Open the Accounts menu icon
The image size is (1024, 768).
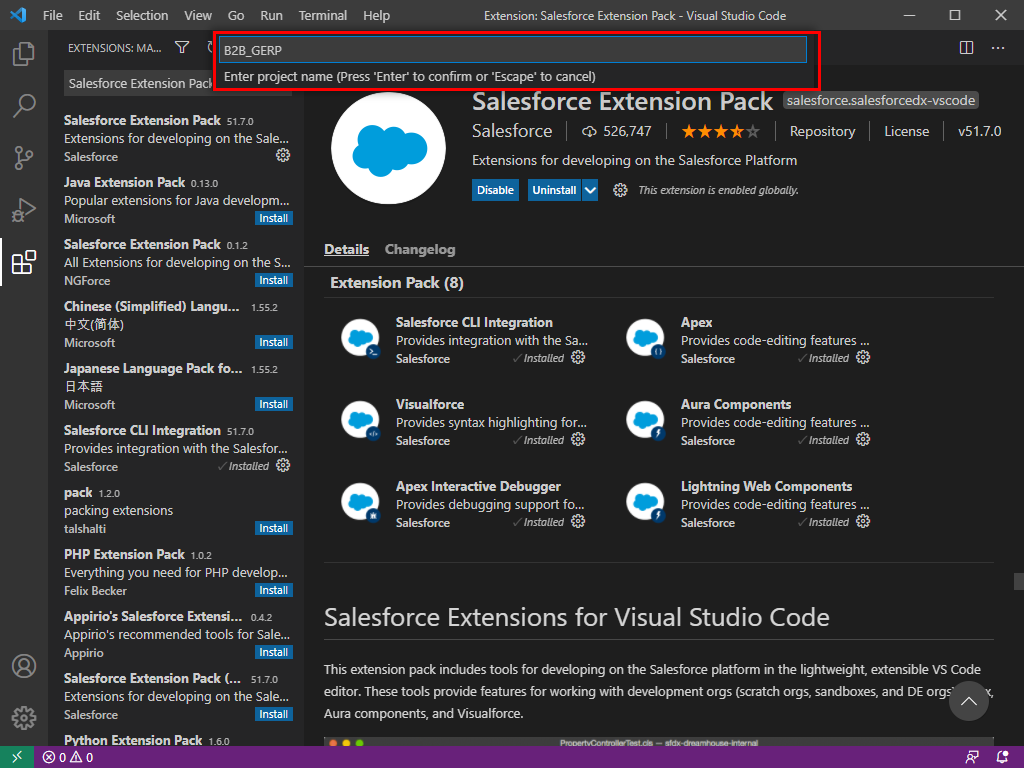pos(24,666)
